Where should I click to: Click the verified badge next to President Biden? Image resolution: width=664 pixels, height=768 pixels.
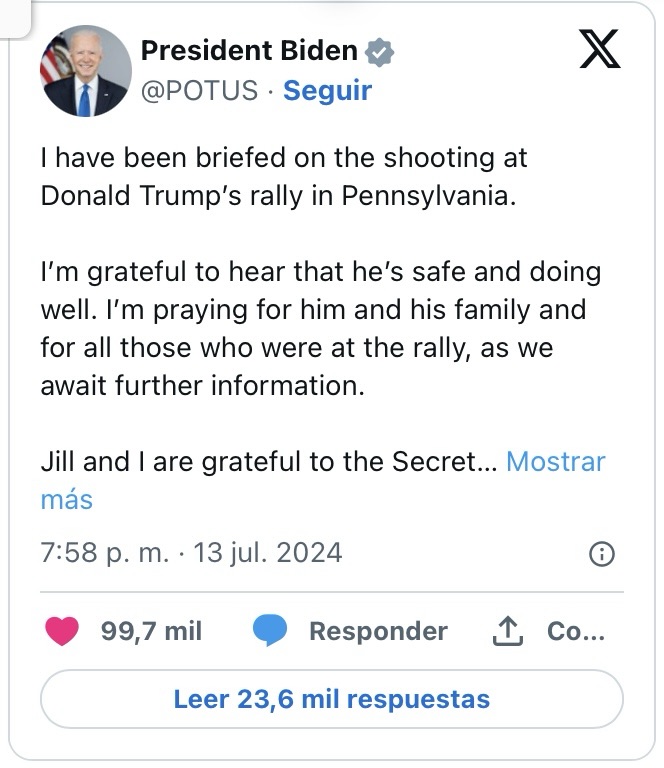click(x=379, y=51)
